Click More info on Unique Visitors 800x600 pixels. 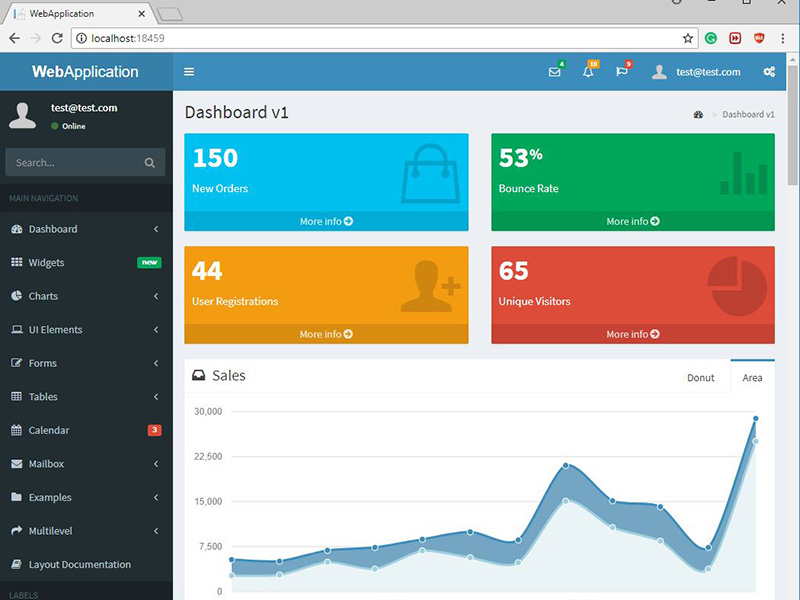pos(632,335)
